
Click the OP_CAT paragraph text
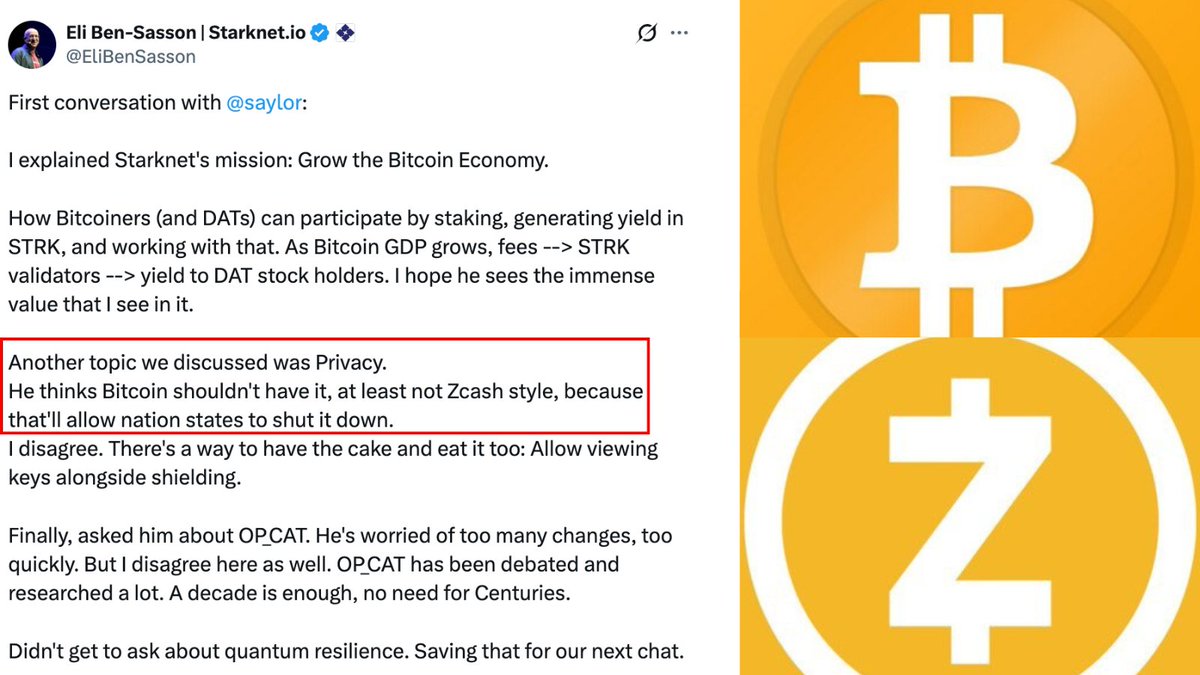tap(340, 564)
